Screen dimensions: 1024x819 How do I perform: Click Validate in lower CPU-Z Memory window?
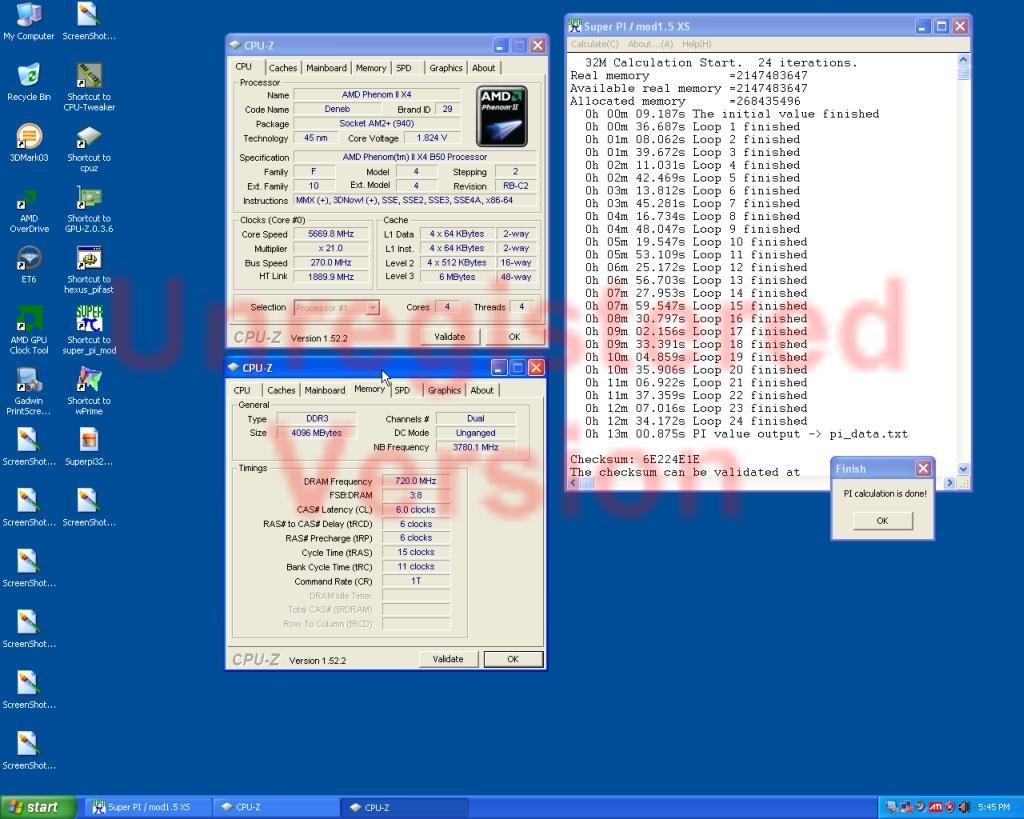[x=448, y=659]
